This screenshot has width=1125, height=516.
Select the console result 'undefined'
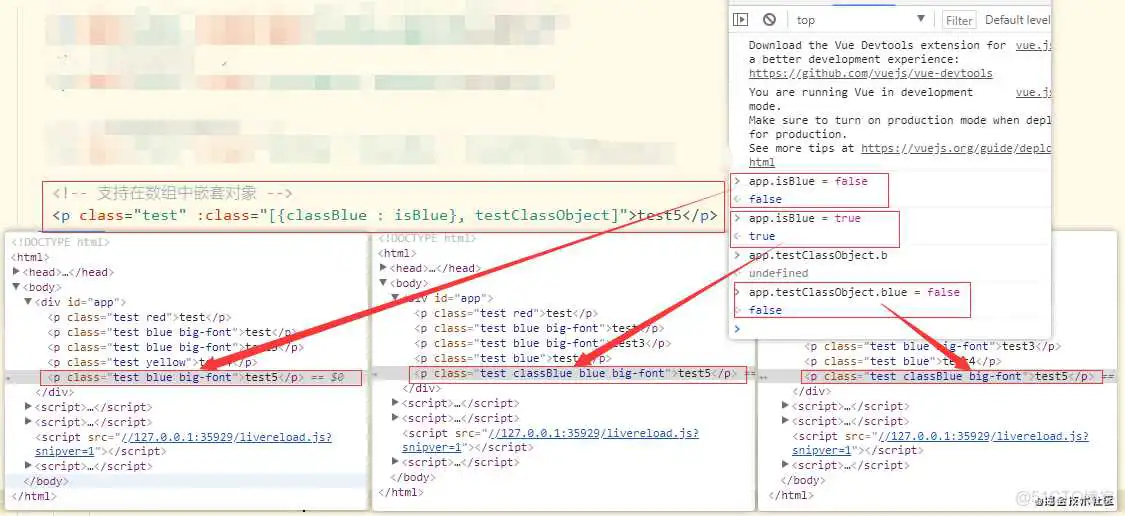click(778, 273)
